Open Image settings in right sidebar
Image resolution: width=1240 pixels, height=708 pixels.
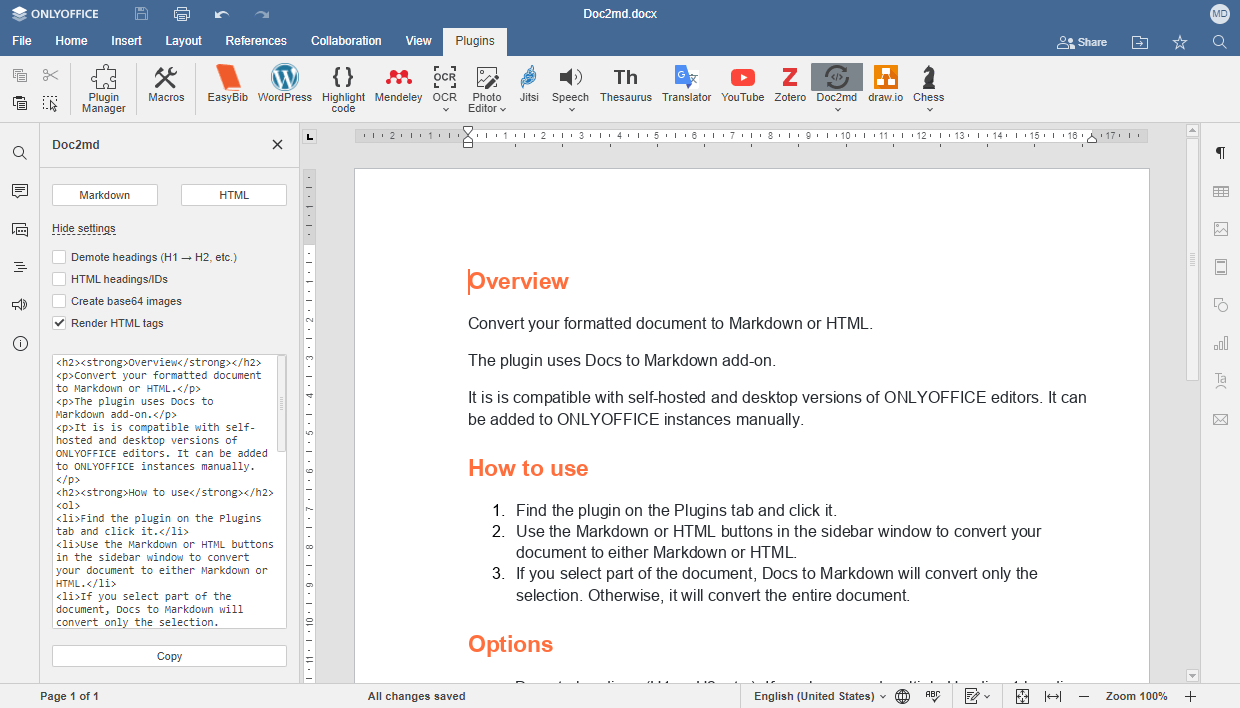[x=1221, y=229]
